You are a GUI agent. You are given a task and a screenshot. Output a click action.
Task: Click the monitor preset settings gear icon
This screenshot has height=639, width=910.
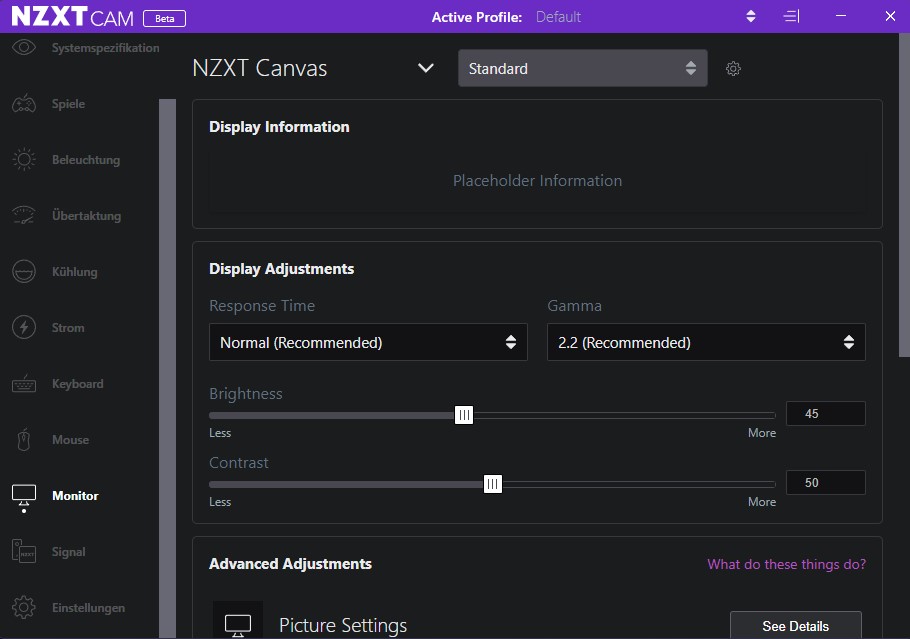pyautogui.click(x=733, y=68)
